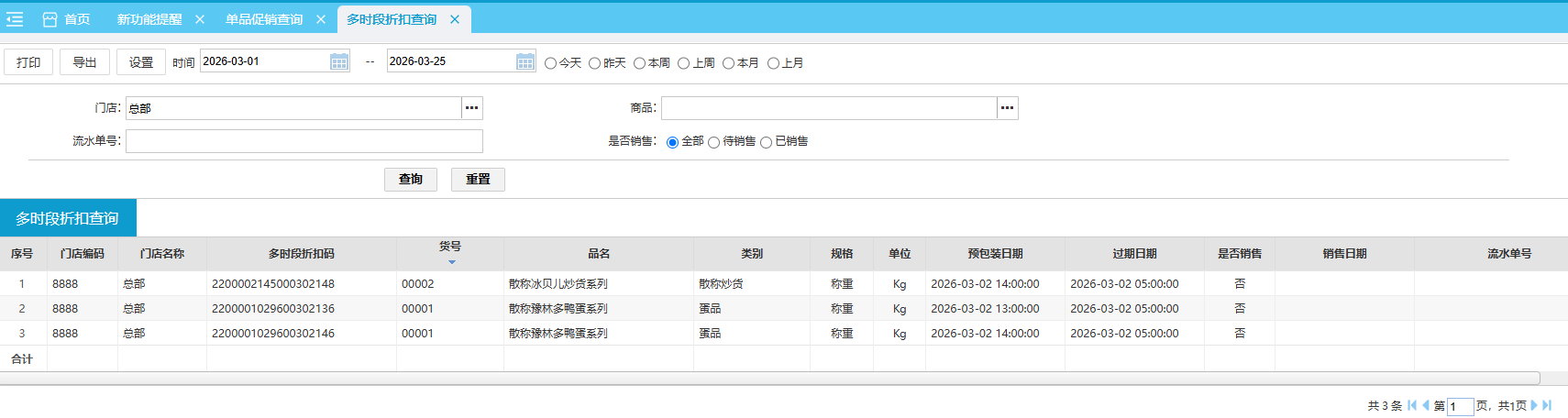Toggle sort arrow under 货号 column
The image size is (1568, 418).
pos(451,262)
